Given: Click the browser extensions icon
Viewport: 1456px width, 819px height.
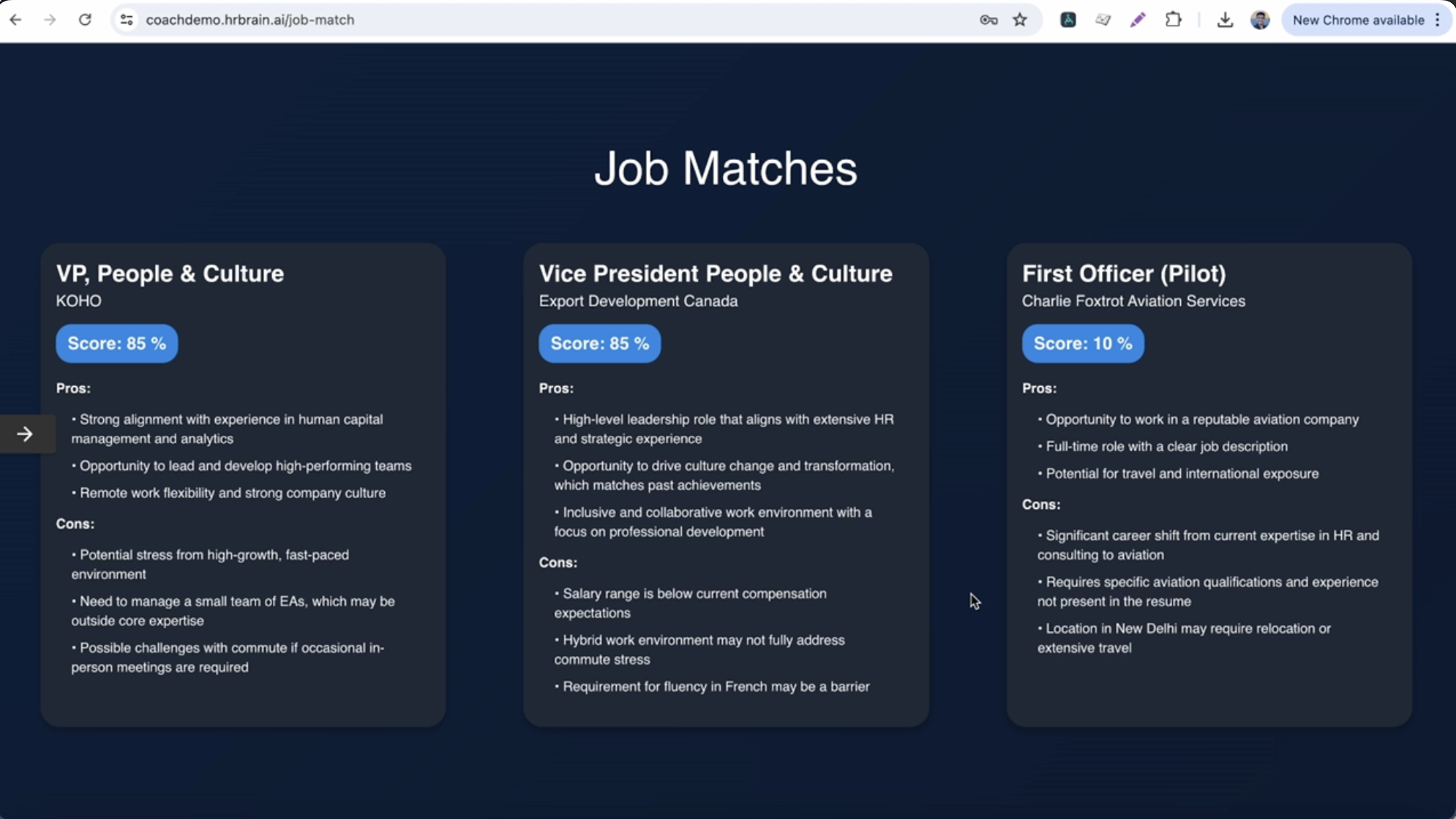Looking at the screenshot, I should pyautogui.click(x=1173, y=19).
